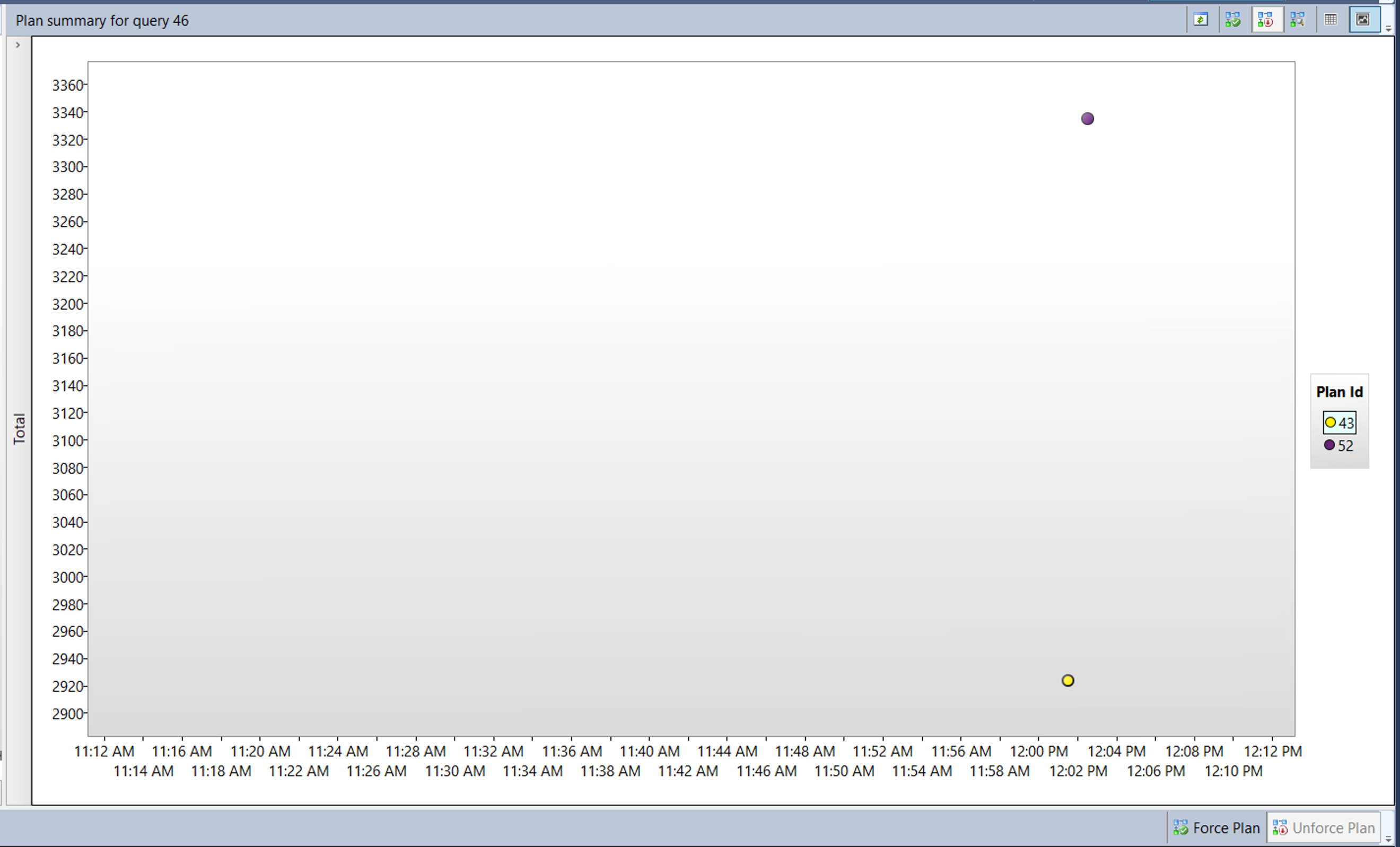Select the yellow plan 43 data point
The width and height of the screenshot is (1400, 847).
click(x=1067, y=681)
